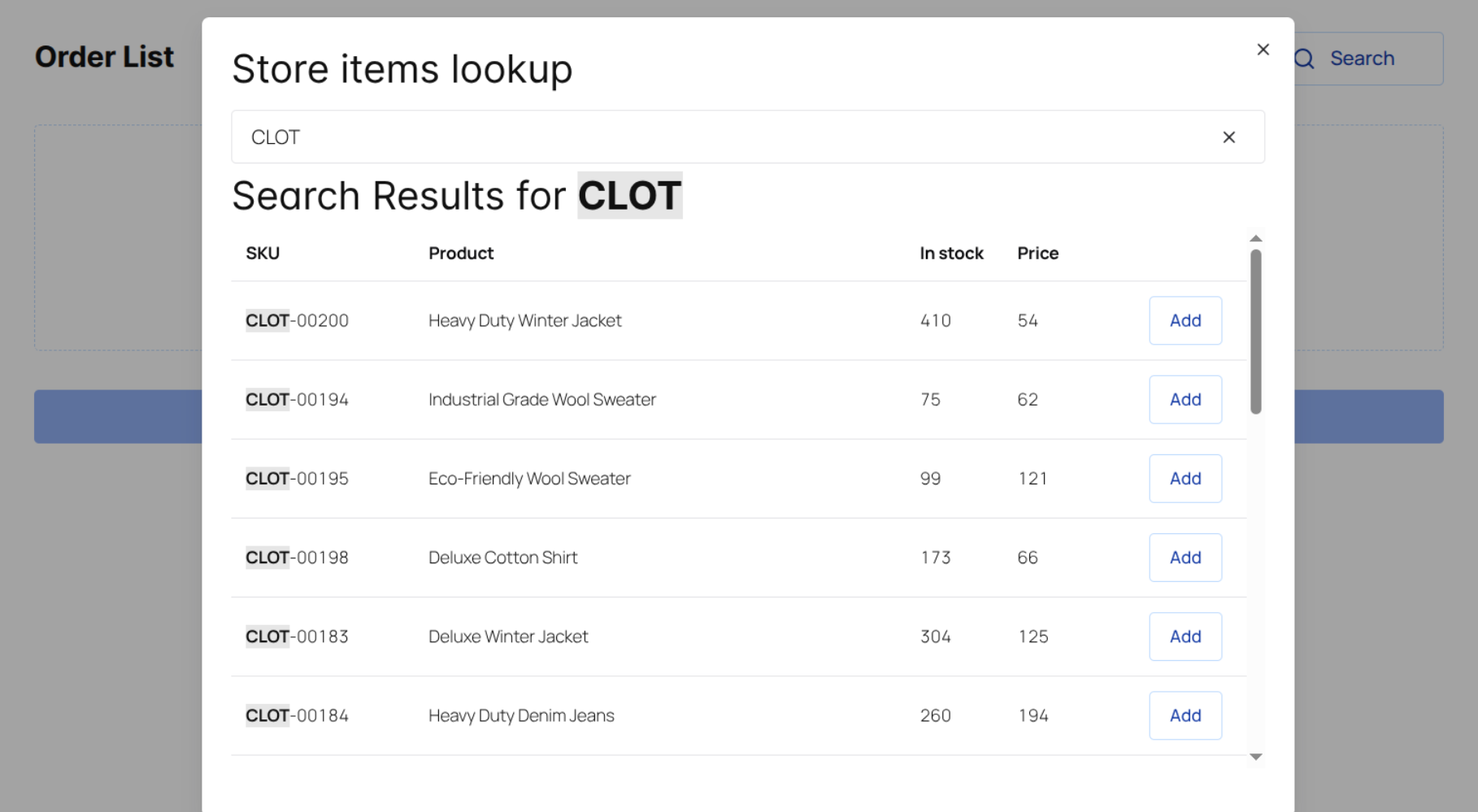The width and height of the screenshot is (1478, 812).
Task: Click the SKU column header
Action: 263,253
